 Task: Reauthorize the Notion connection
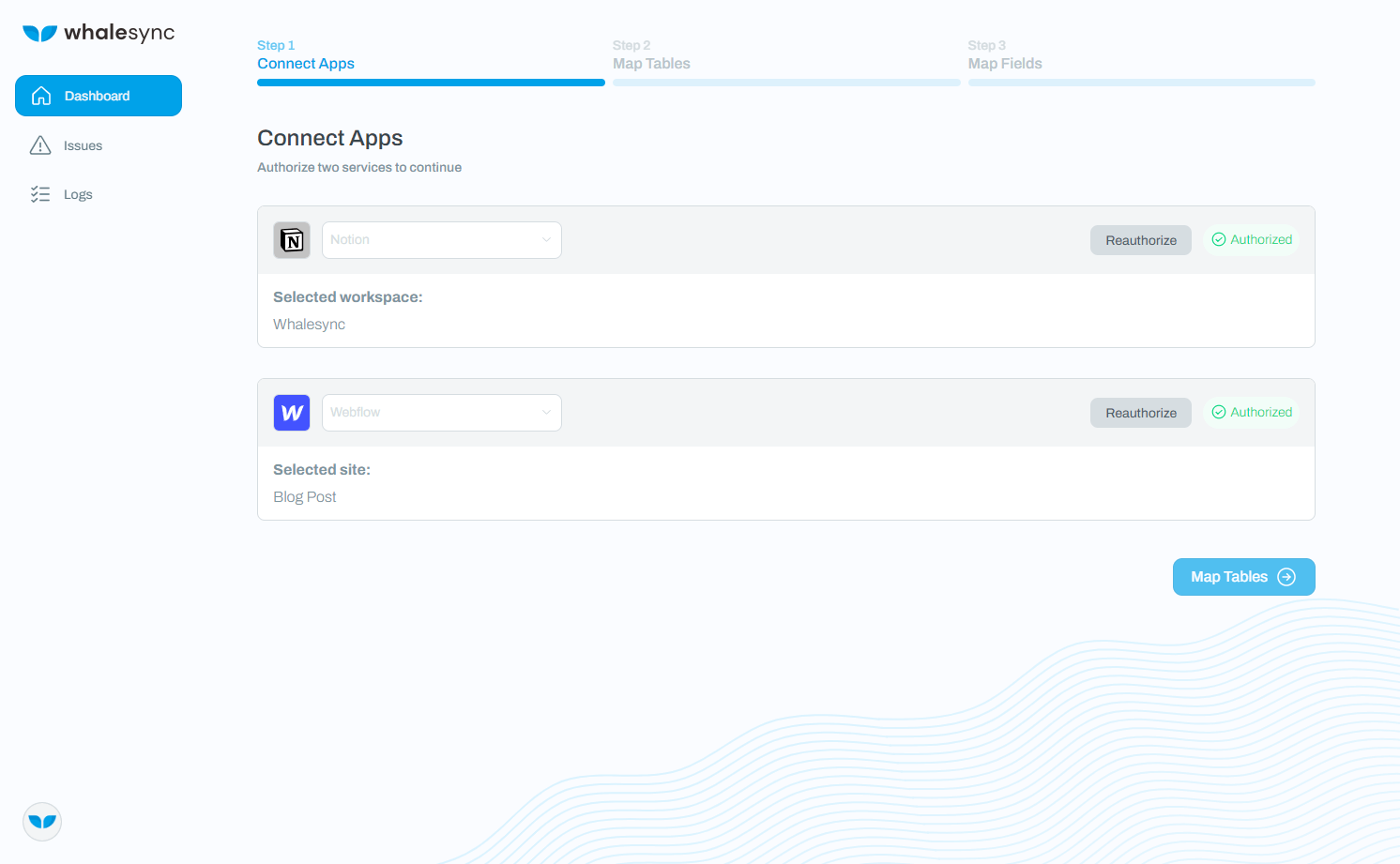click(x=1141, y=240)
